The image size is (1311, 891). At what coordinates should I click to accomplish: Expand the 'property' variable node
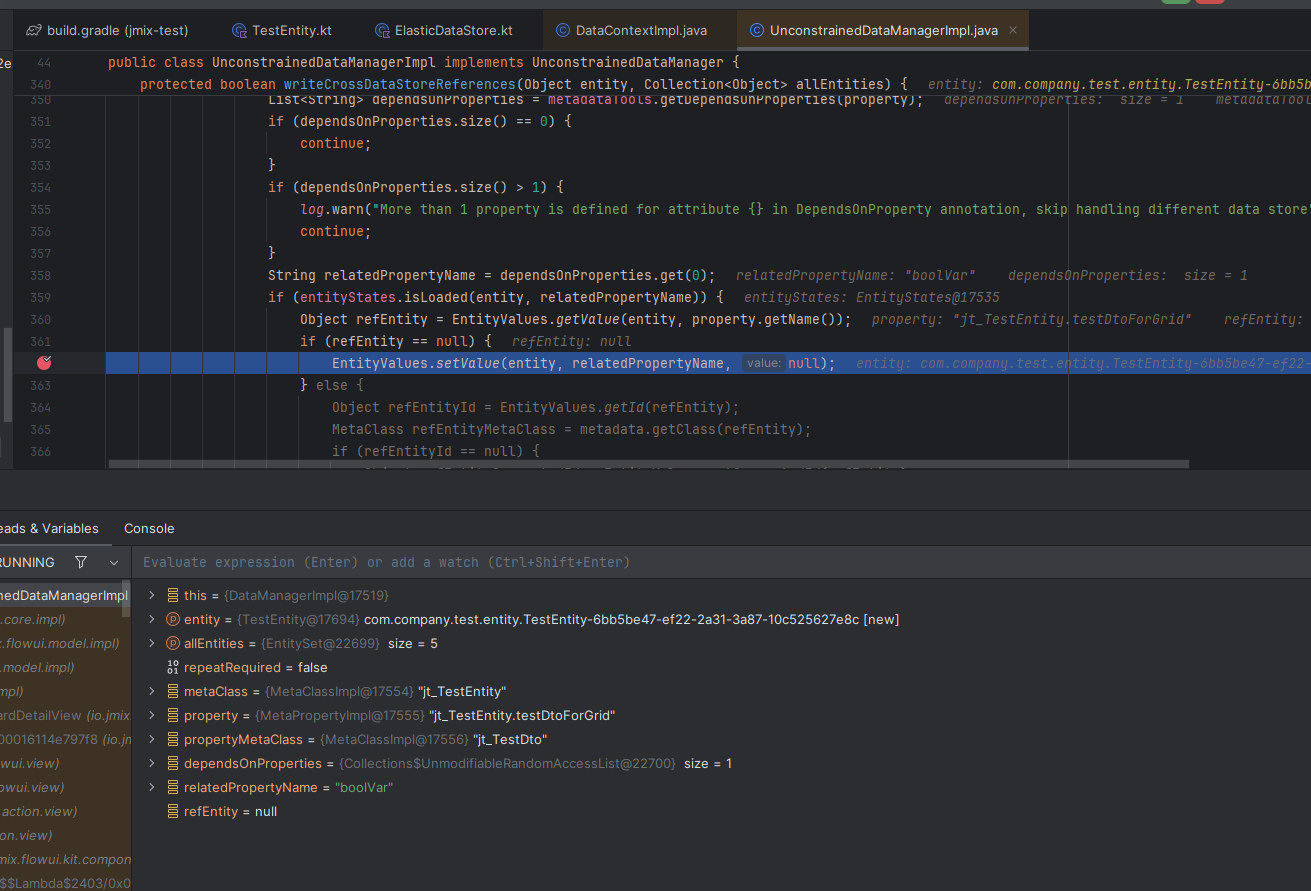pyautogui.click(x=152, y=716)
